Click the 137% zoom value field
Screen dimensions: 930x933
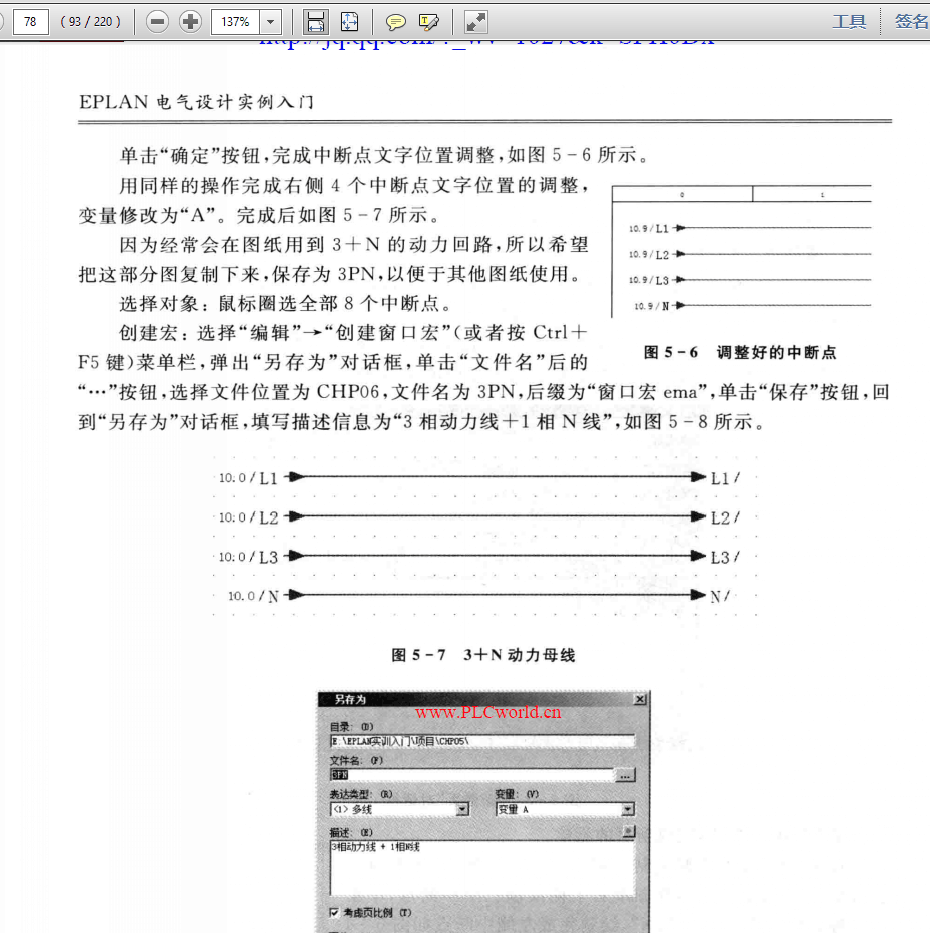(x=236, y=22)
